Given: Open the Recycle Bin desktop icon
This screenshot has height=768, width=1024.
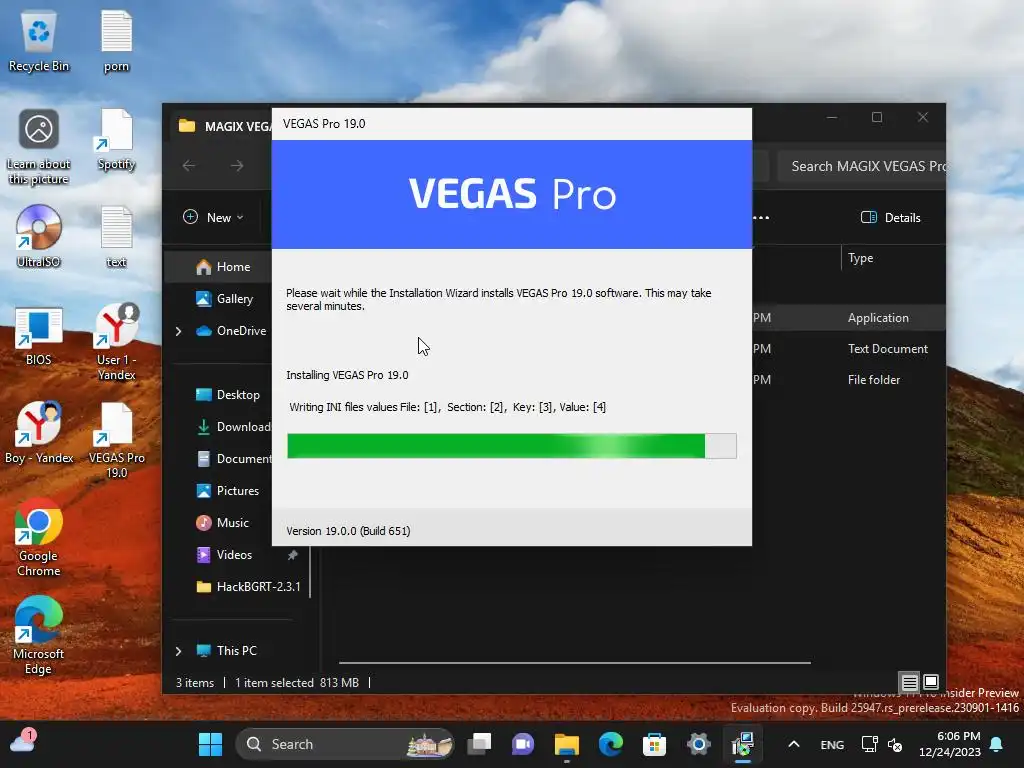Looking at the screenshot, I should click(x=39, y=42).
